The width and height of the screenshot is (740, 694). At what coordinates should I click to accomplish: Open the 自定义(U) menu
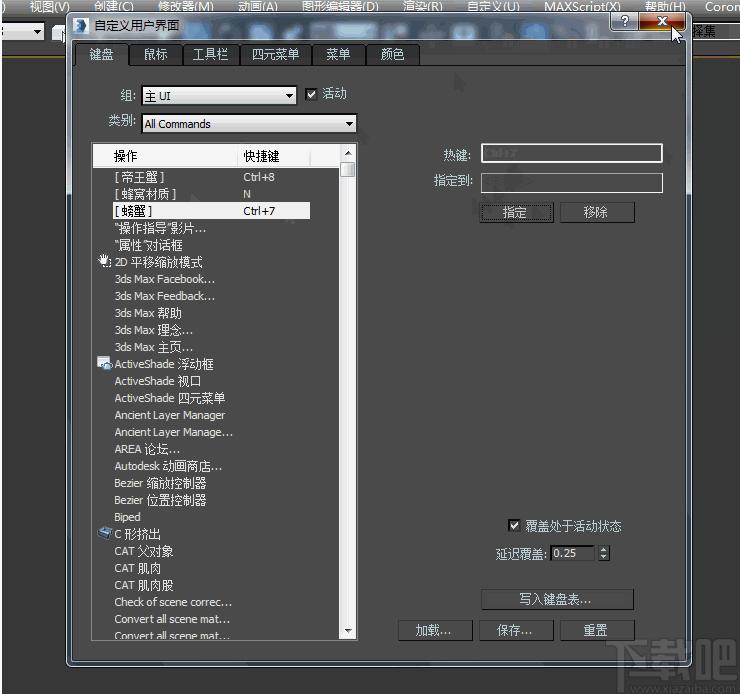click(493, 6)
